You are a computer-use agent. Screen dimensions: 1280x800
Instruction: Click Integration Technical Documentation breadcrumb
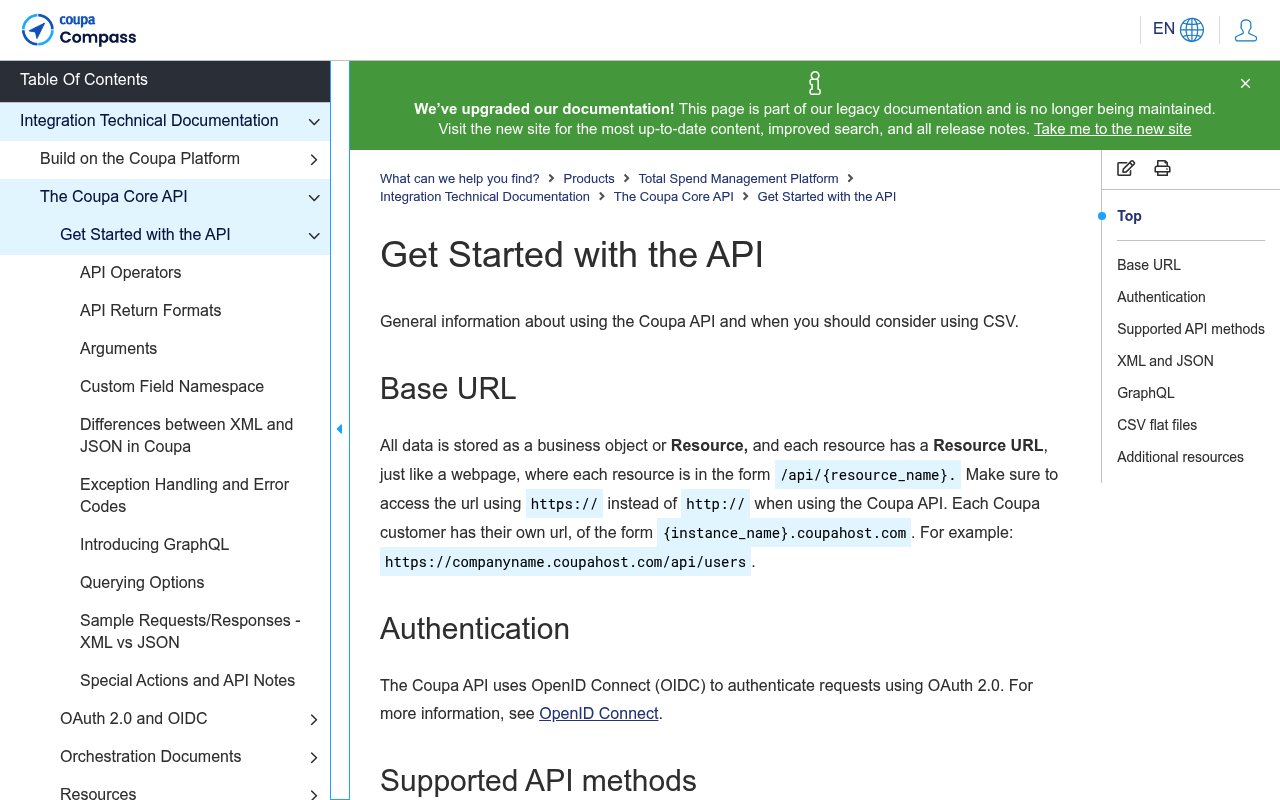point(485,197)
